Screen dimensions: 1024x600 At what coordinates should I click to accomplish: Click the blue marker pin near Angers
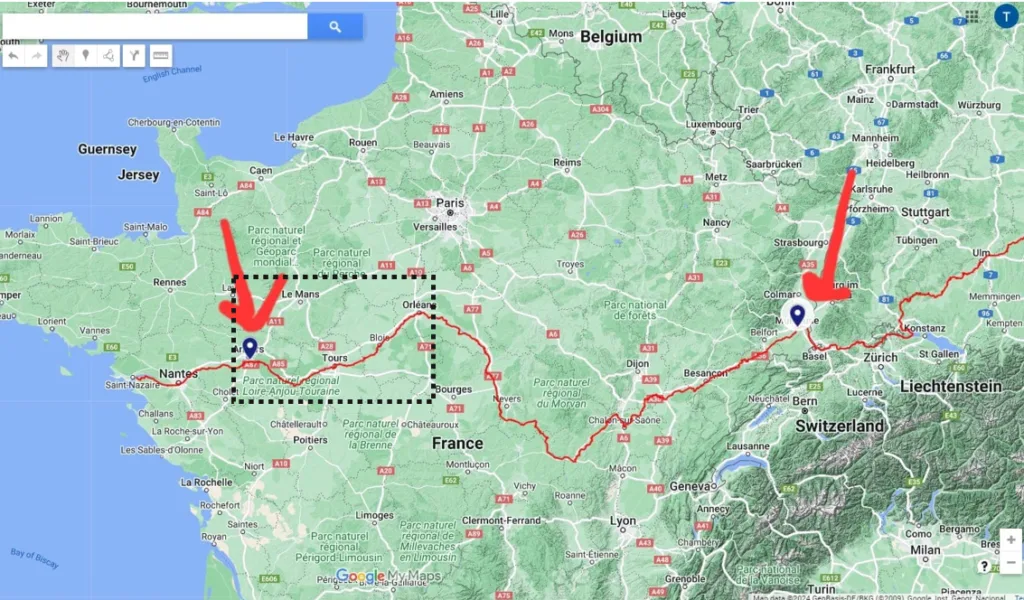250,348
